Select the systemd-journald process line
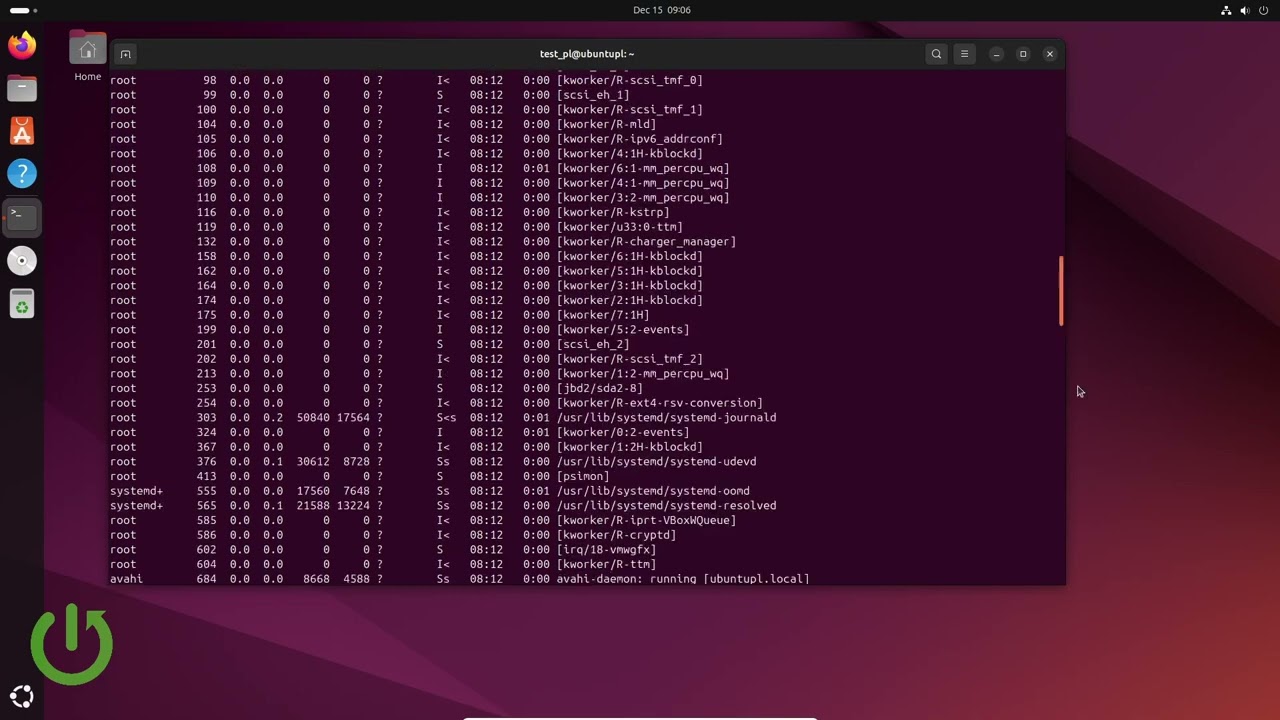The width and height of the screenshot is (1280, 720). (443, 418)
